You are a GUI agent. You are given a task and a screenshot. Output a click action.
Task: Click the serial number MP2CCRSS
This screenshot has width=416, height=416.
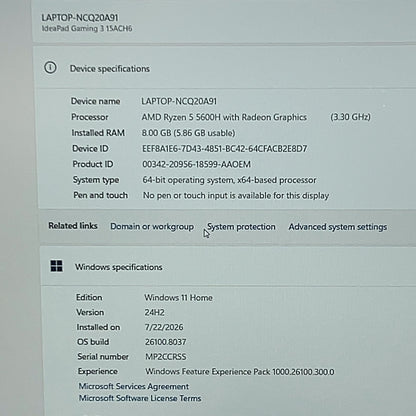[x=166, y=357]
